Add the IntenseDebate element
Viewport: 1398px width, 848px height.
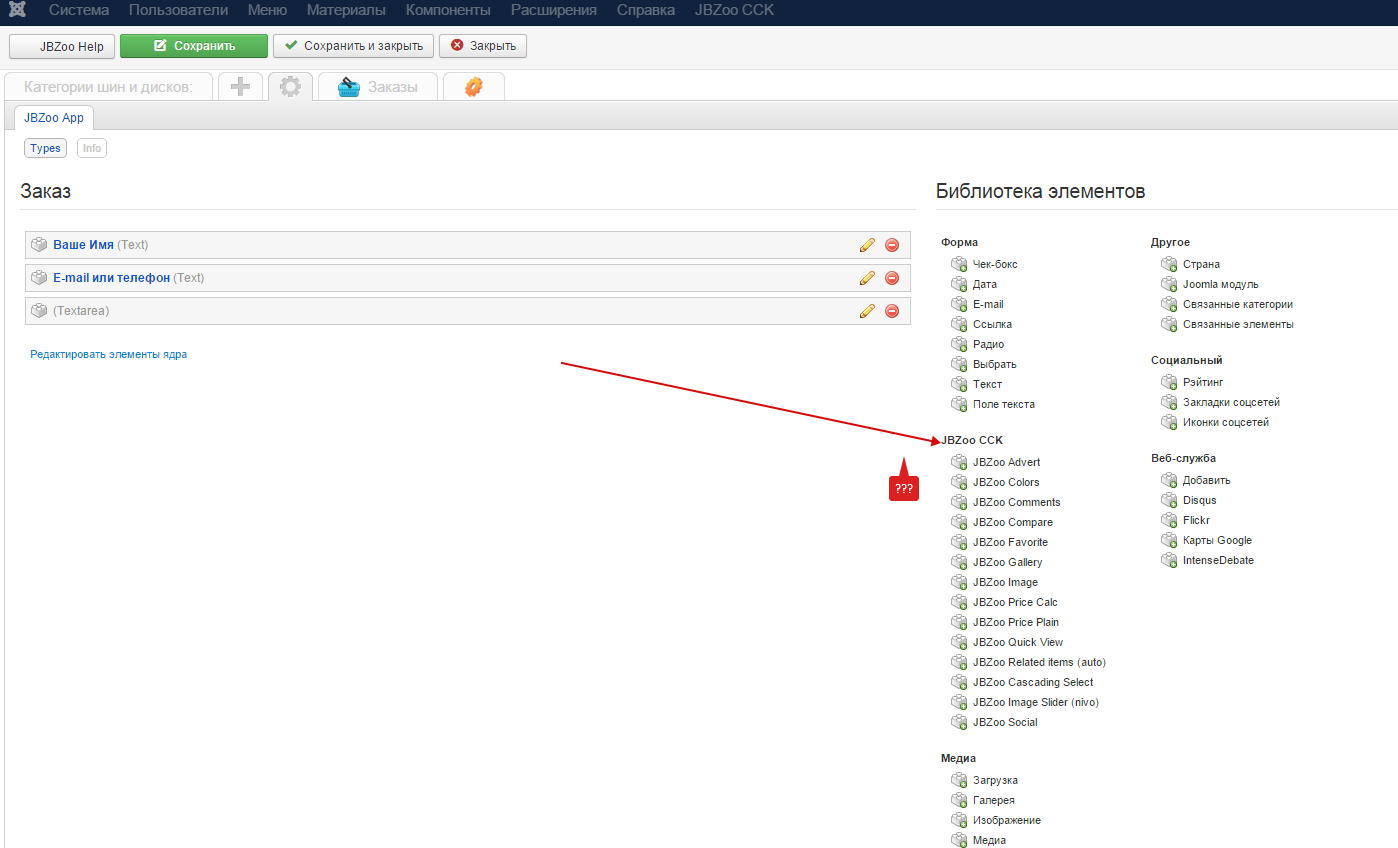click(1218, 560)
